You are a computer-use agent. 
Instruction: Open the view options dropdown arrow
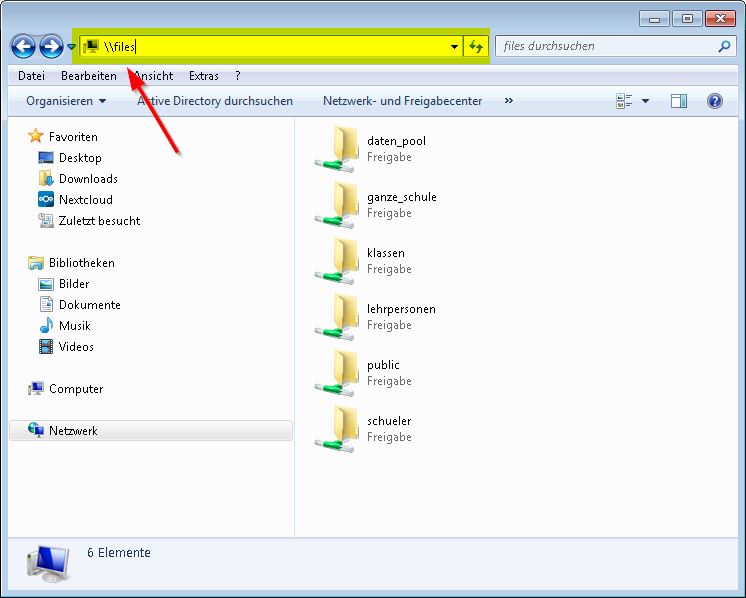pos(645,101)
